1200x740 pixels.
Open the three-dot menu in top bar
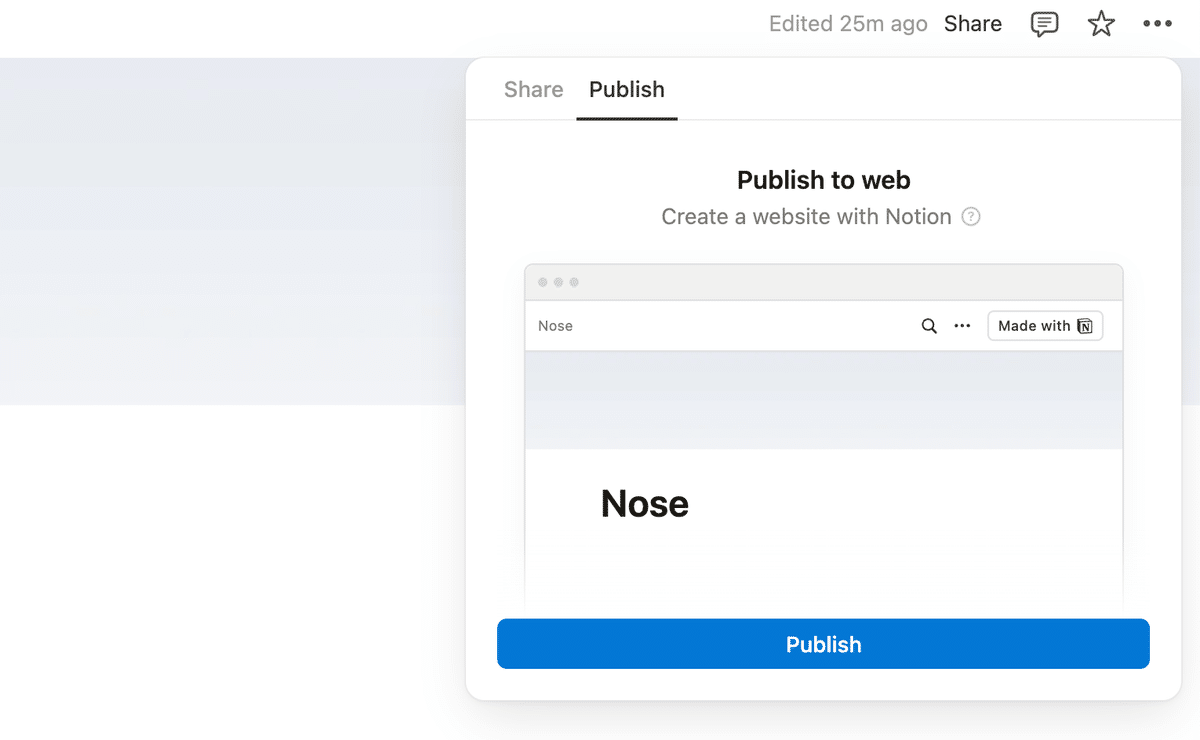click(x=1157, y=24)
